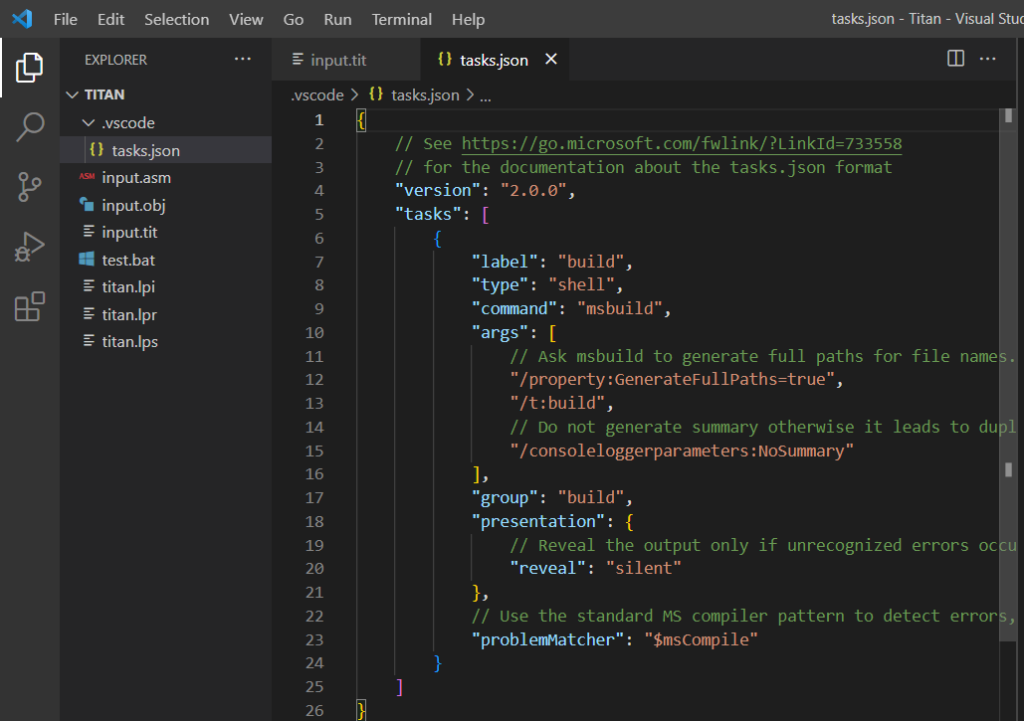Screen dimensions: 1024x721
Task: Switch to the input.tit editor tab
Action: tap(346, 59)
